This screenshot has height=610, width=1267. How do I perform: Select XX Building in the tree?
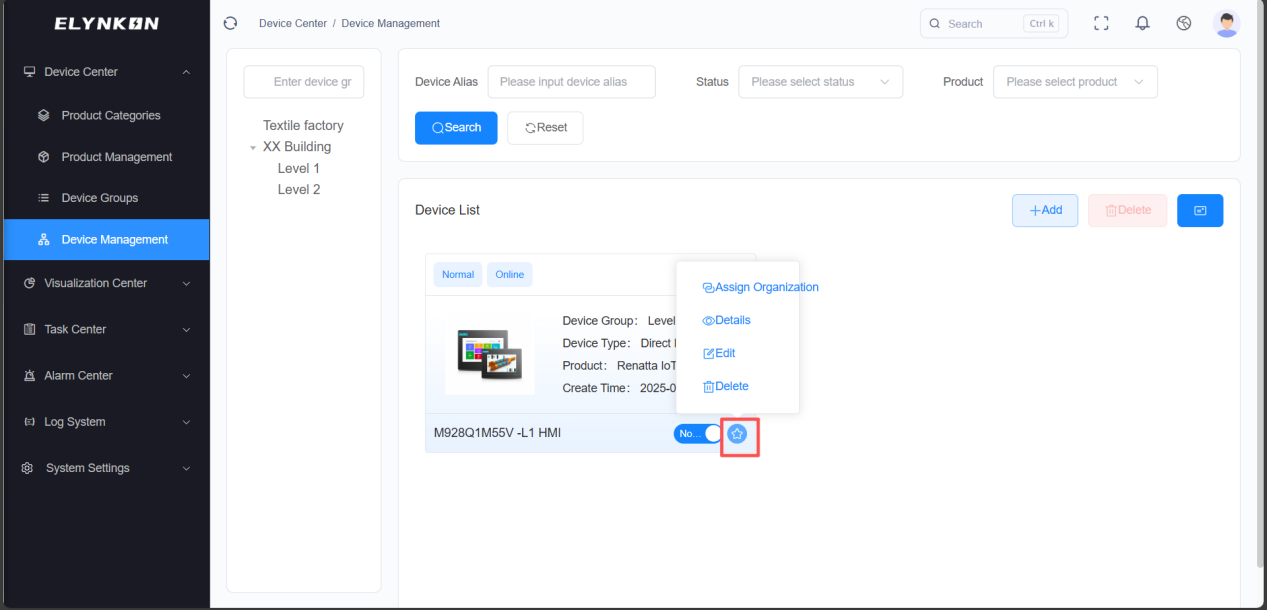(297, 147)
